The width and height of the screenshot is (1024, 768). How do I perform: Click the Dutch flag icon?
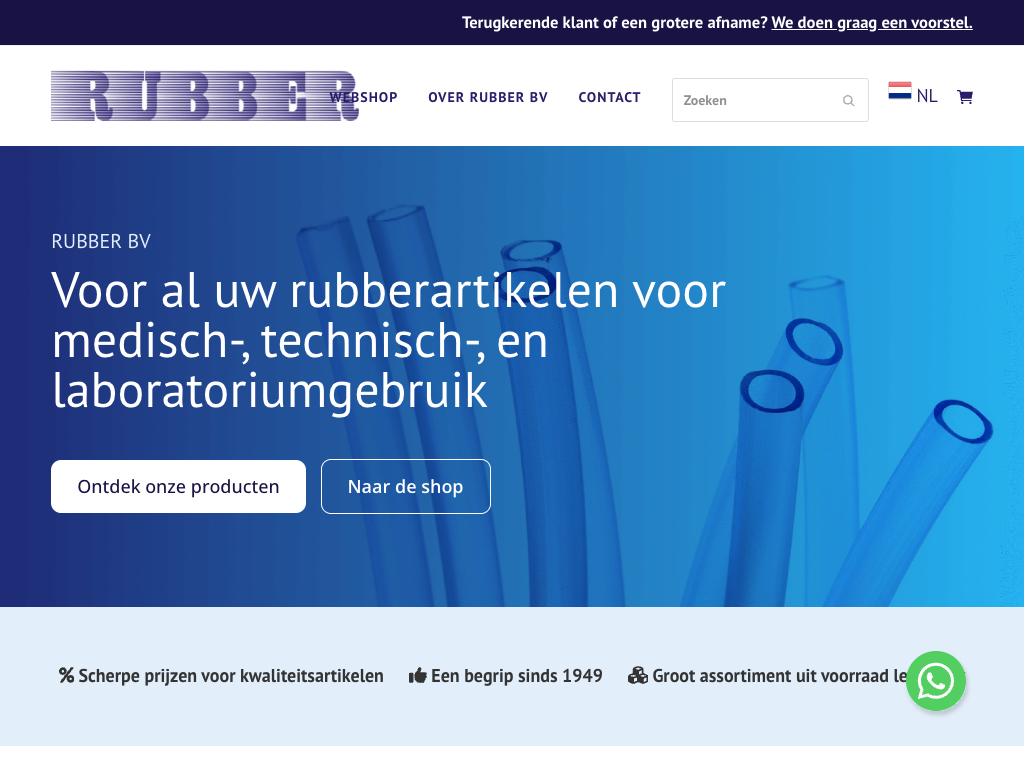point(899,92)
